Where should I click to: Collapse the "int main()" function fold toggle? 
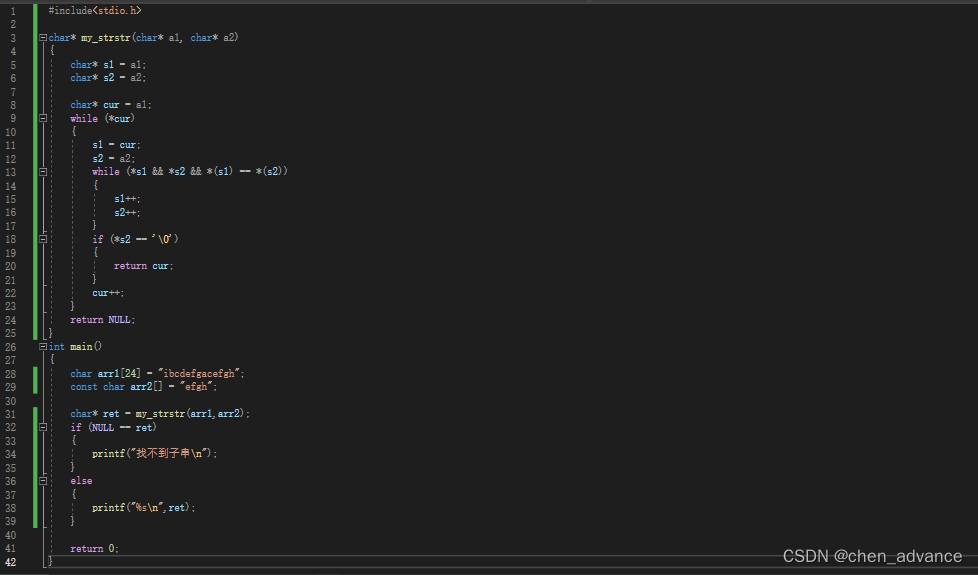43,346
